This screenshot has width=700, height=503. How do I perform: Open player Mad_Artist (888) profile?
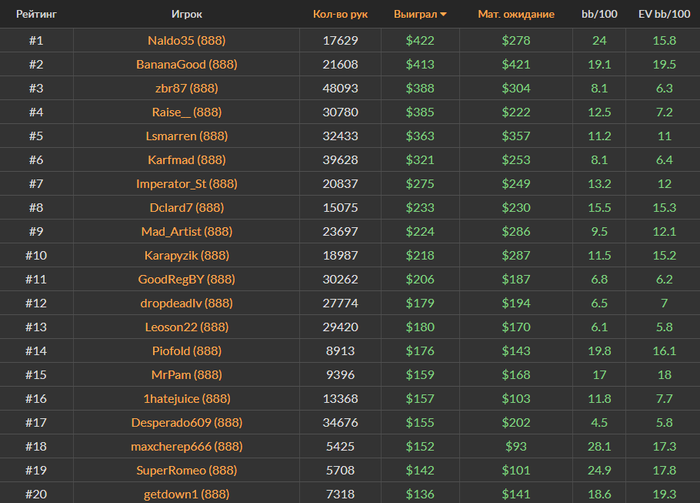[x=187, y=232]
